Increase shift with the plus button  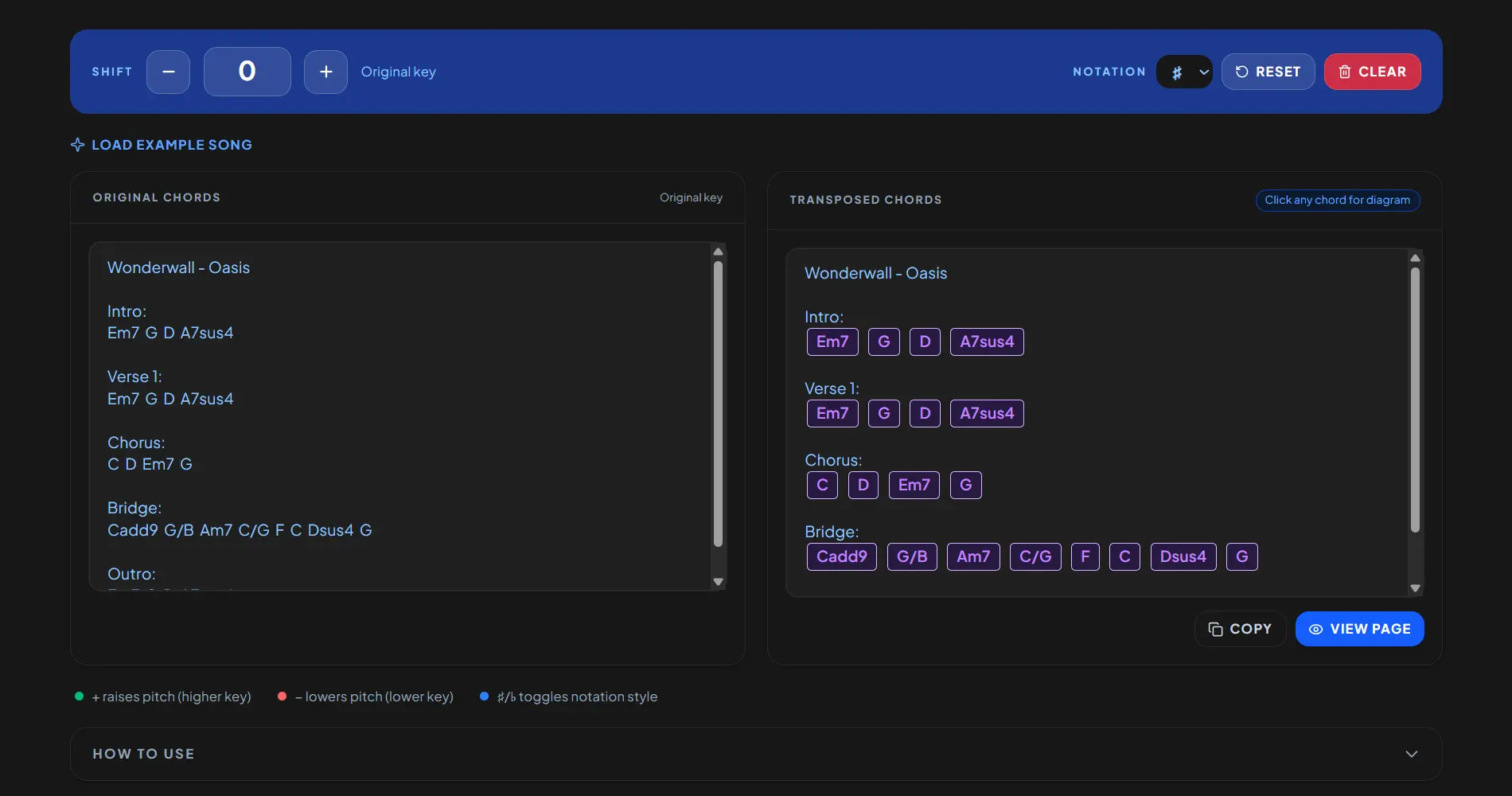(325, 72)
